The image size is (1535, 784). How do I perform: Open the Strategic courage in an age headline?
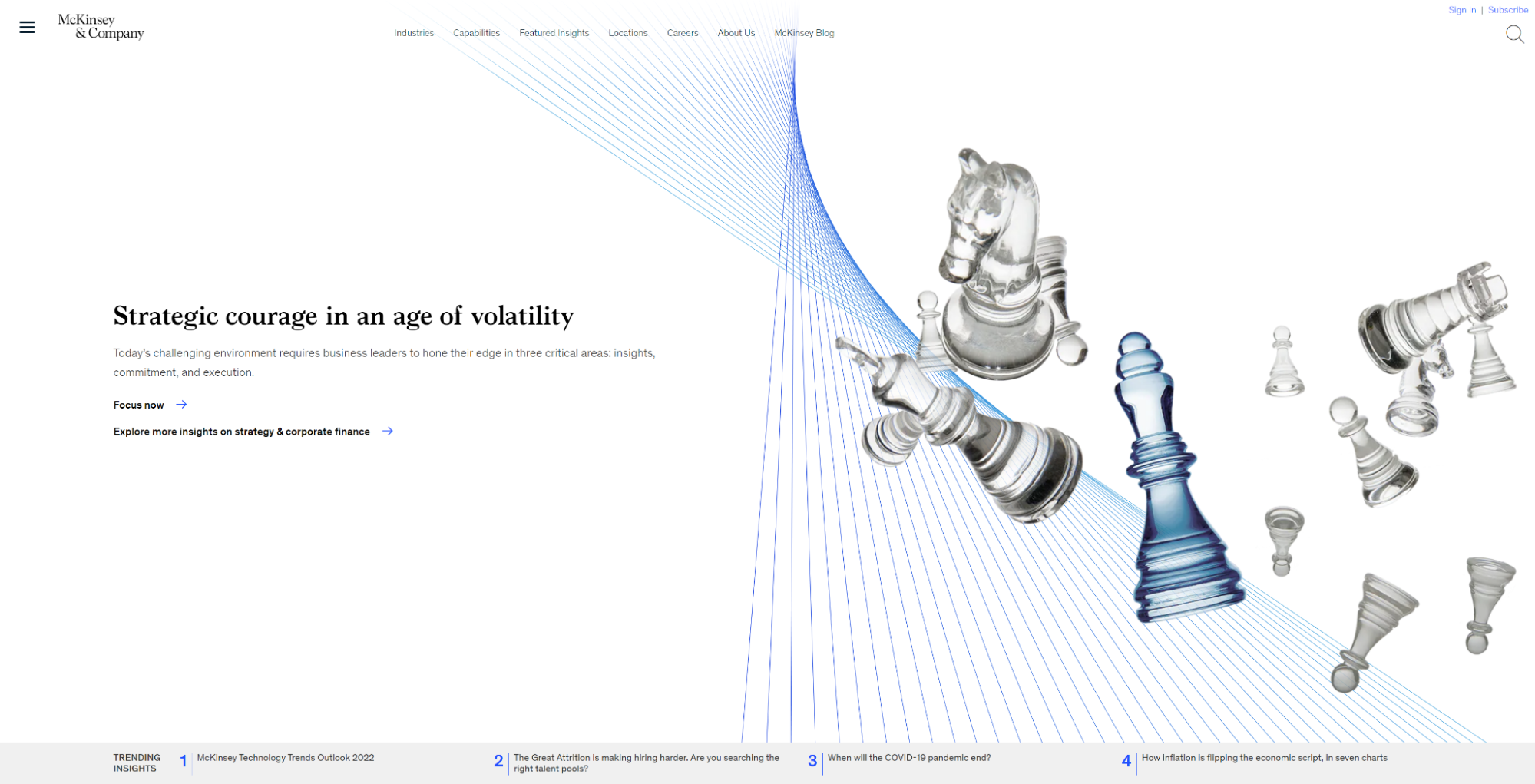(343, 316)
